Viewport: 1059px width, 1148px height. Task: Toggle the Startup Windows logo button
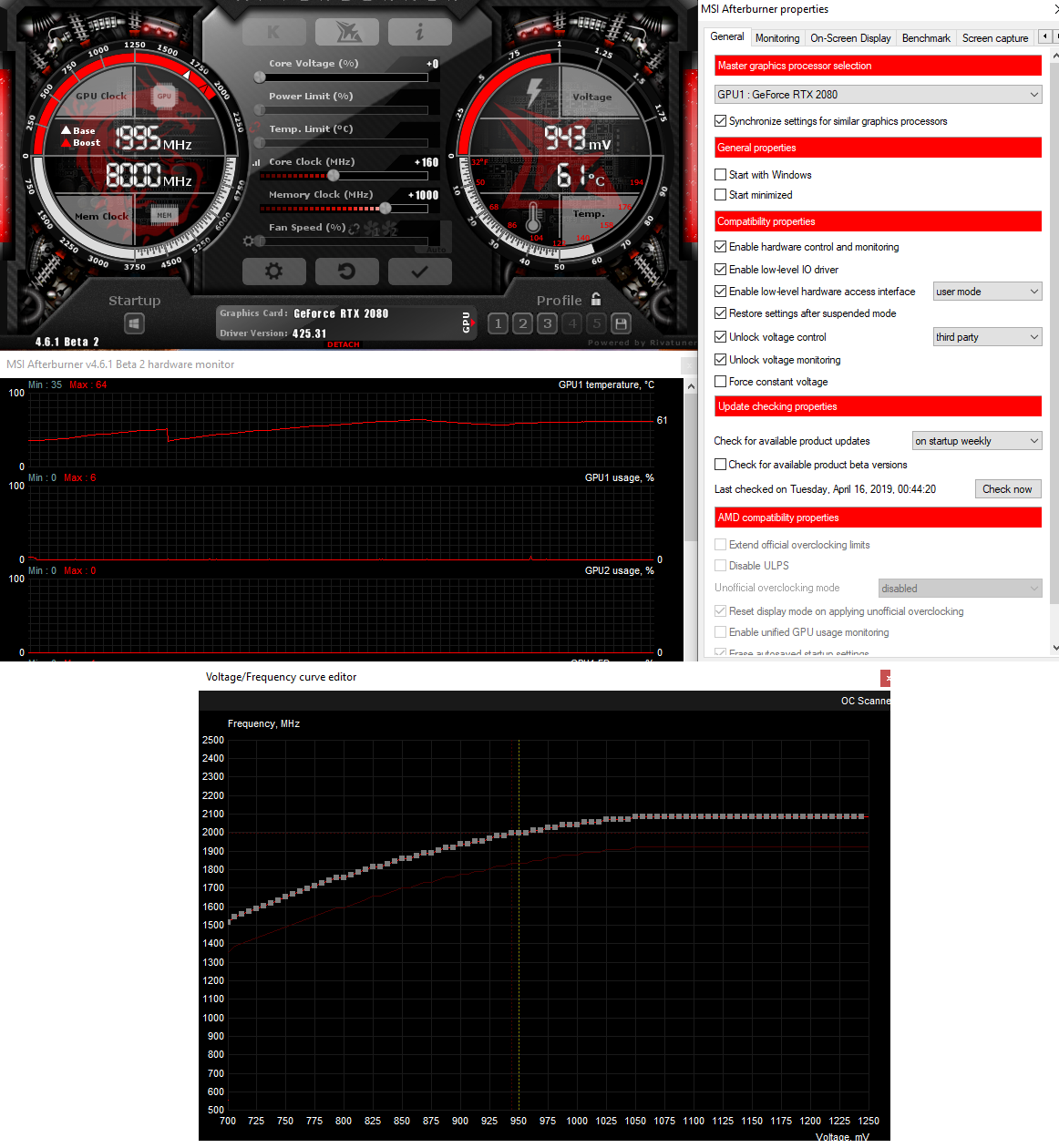coord(134,323)
